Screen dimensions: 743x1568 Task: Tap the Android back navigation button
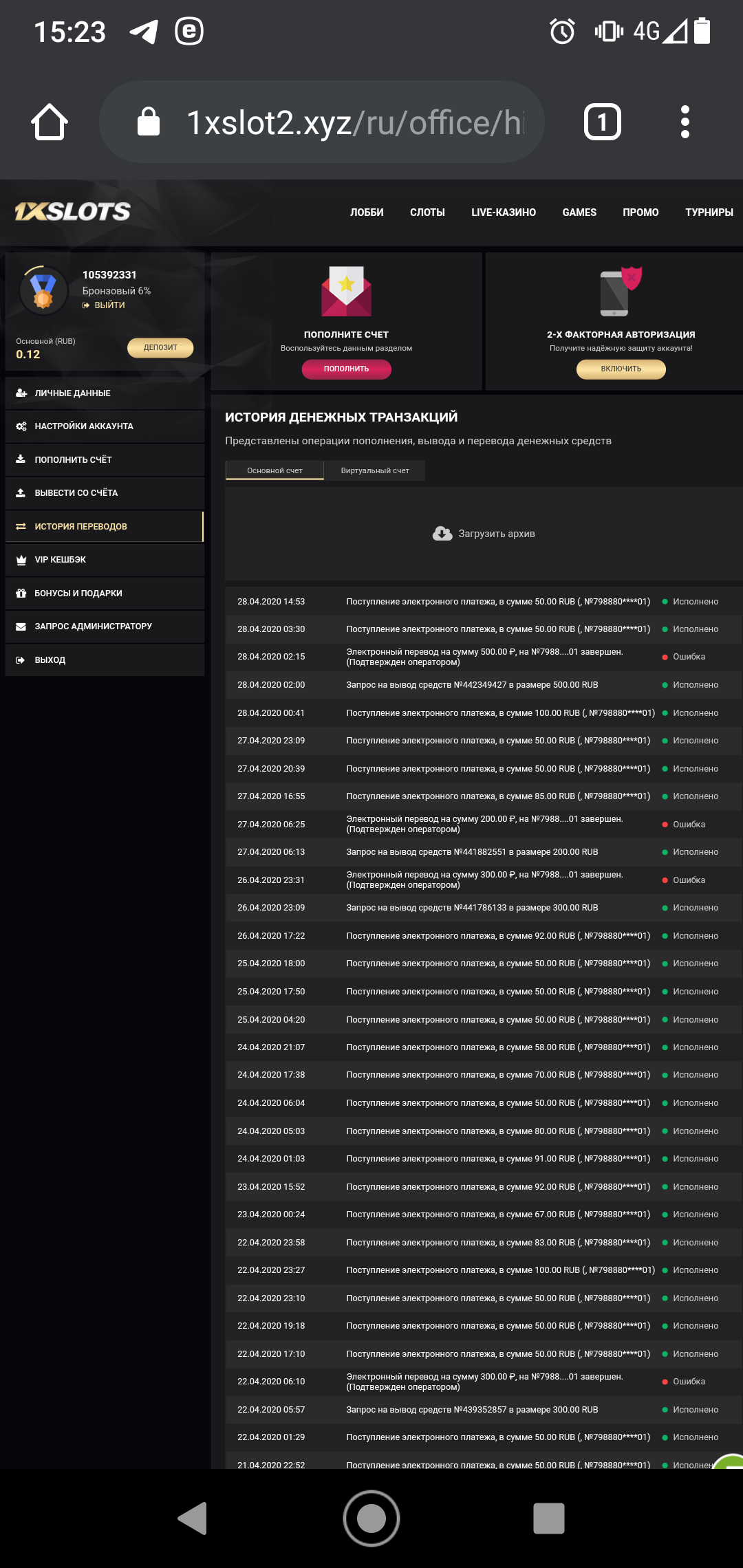(x=193, y=1518)
